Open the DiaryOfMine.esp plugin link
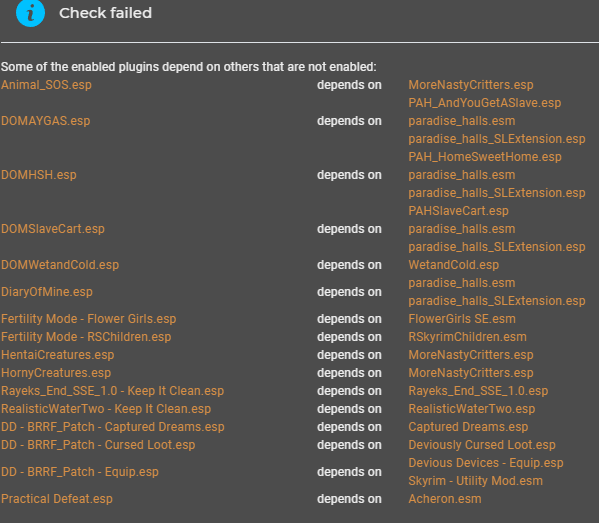Image resolution: width=599 pixels, height=523 pixels. [47, 292]
